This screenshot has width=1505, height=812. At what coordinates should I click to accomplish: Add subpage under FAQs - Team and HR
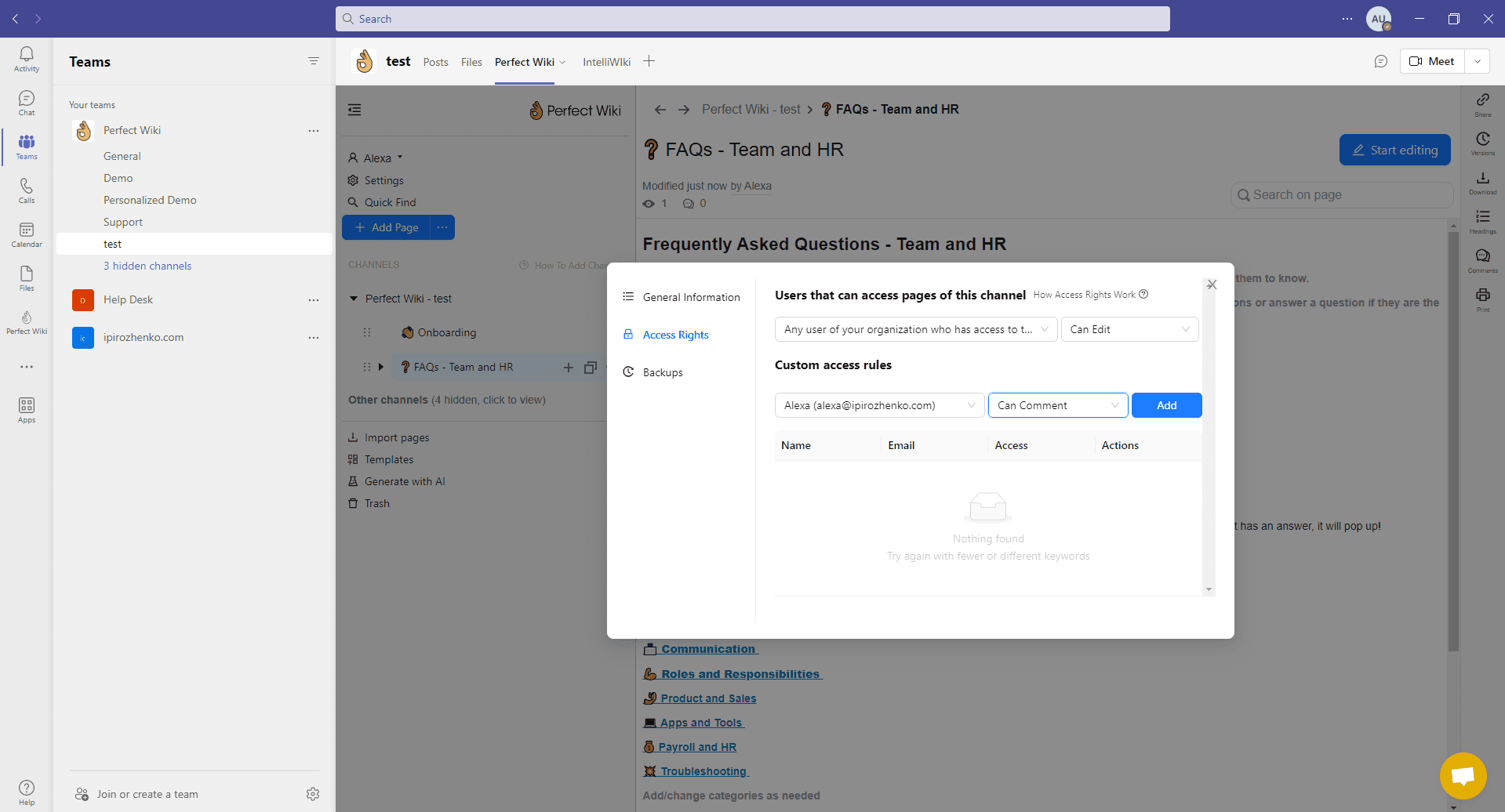tap(569, 367)
